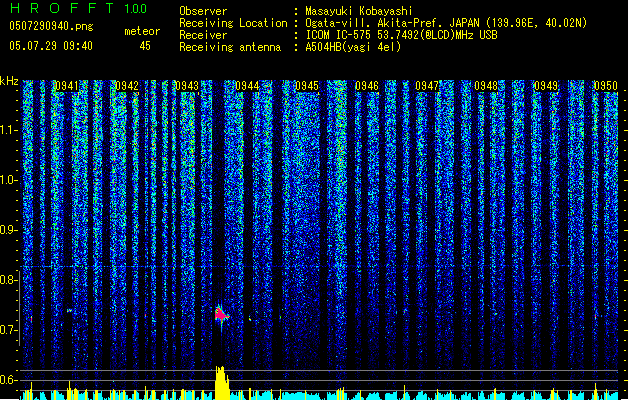Click the antenna A504HB(yagi 4el) text
This screenshot has width=629, height=400.
(353, 47)
